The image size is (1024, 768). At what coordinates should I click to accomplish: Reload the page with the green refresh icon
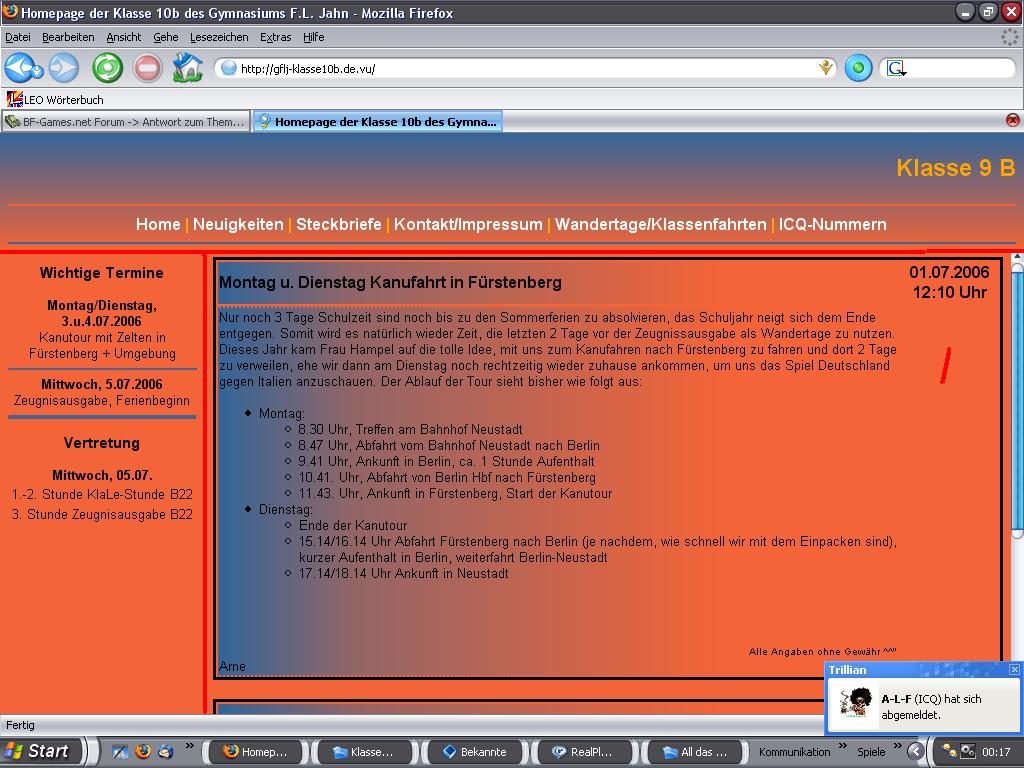(107, 68)
